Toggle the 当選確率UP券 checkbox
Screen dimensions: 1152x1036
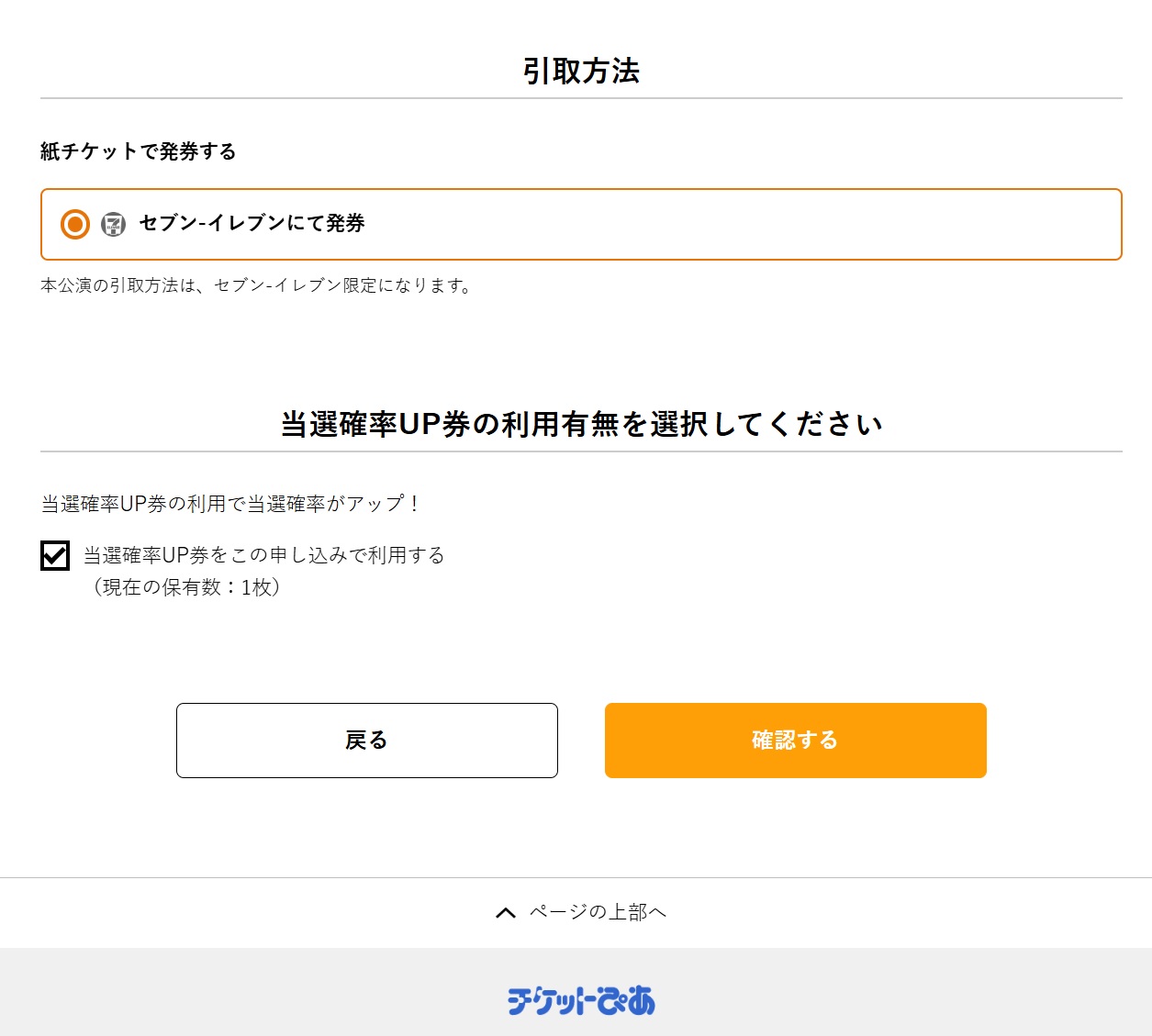pos(55,555)
